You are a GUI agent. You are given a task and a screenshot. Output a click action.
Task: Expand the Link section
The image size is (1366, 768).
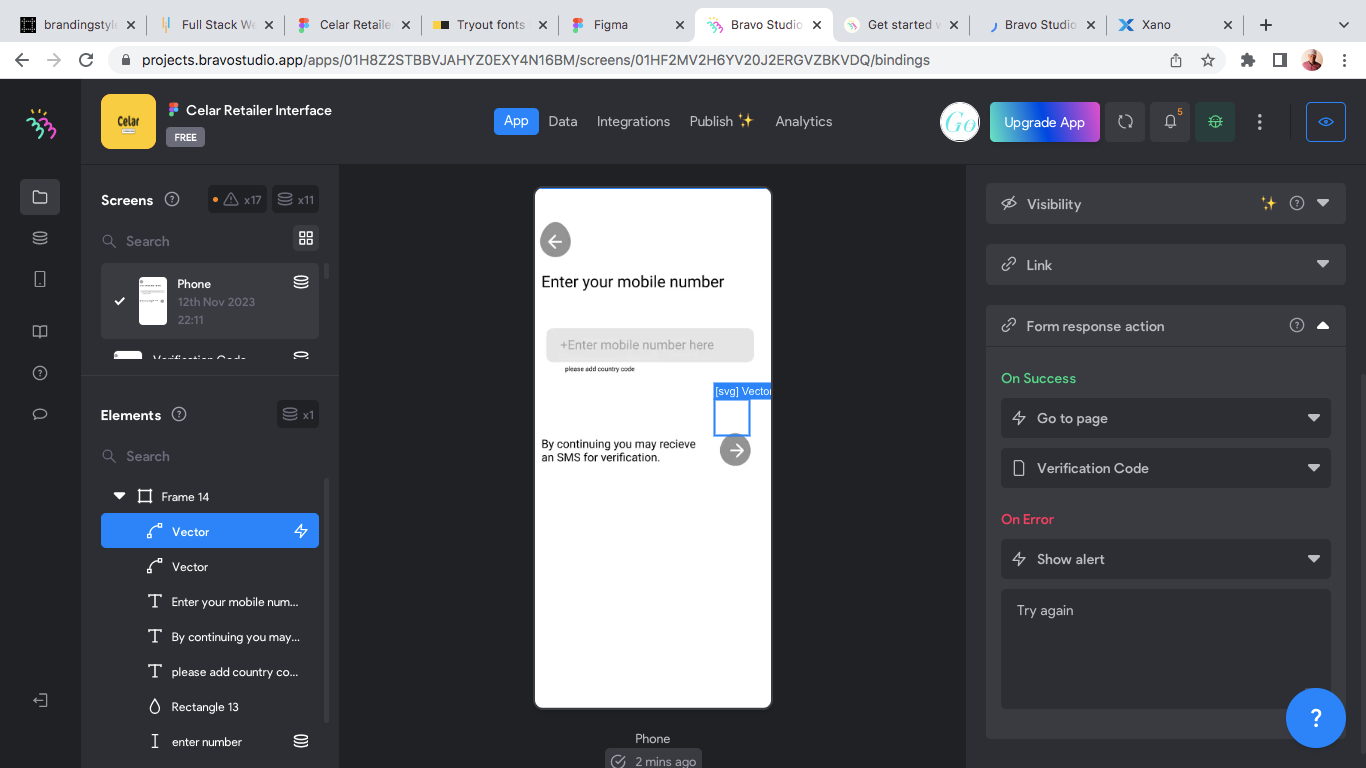click(x=1323, y=264)
